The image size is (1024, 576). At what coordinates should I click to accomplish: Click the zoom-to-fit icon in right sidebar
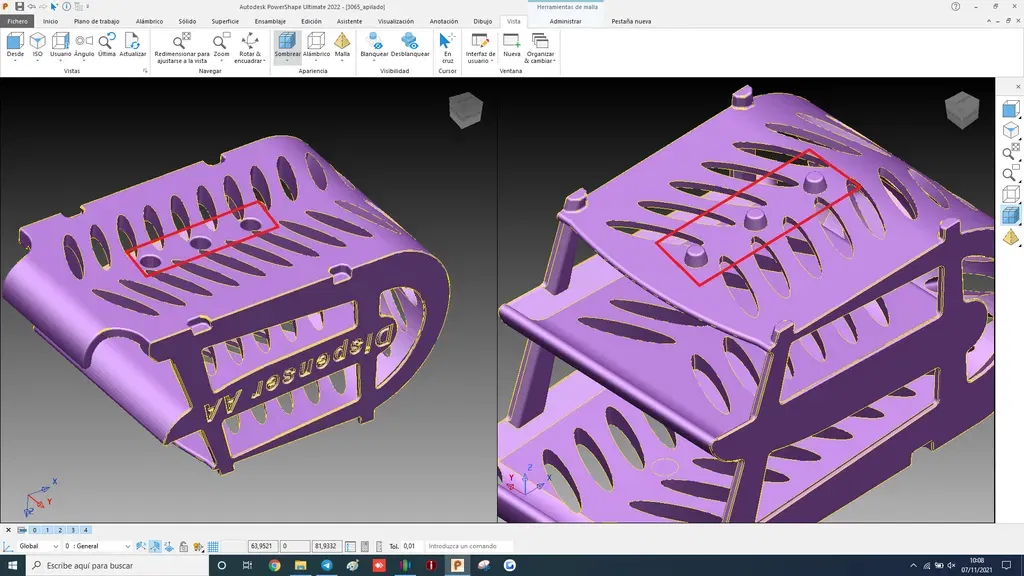1010,152
